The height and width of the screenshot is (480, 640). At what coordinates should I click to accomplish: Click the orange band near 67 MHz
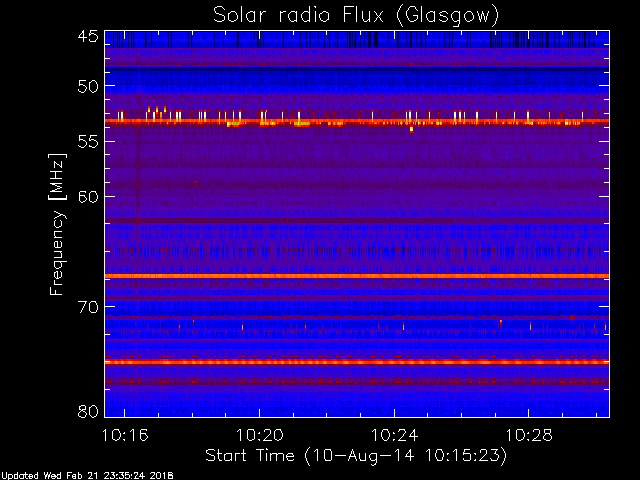[357, 276]
